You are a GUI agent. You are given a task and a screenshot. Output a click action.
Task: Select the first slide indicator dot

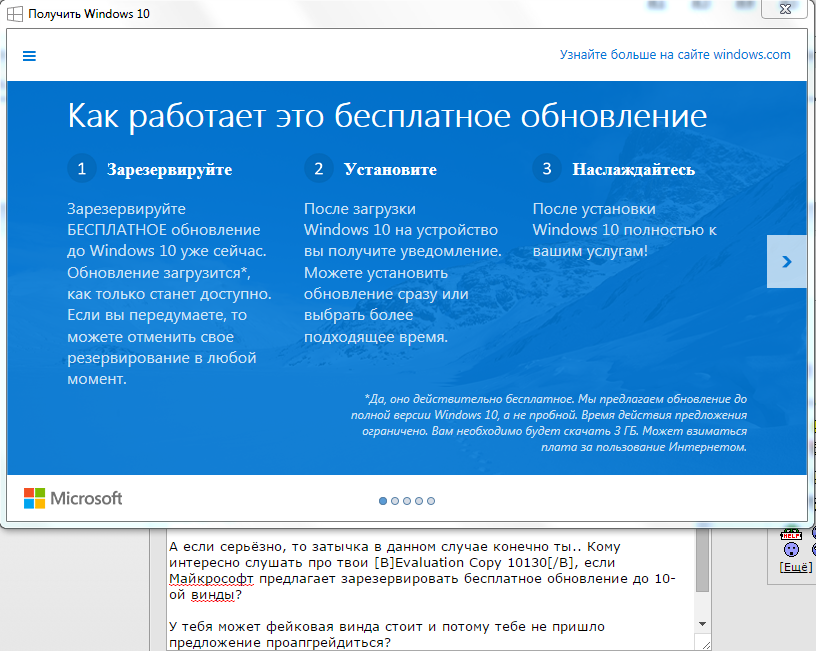click(383, 501)
